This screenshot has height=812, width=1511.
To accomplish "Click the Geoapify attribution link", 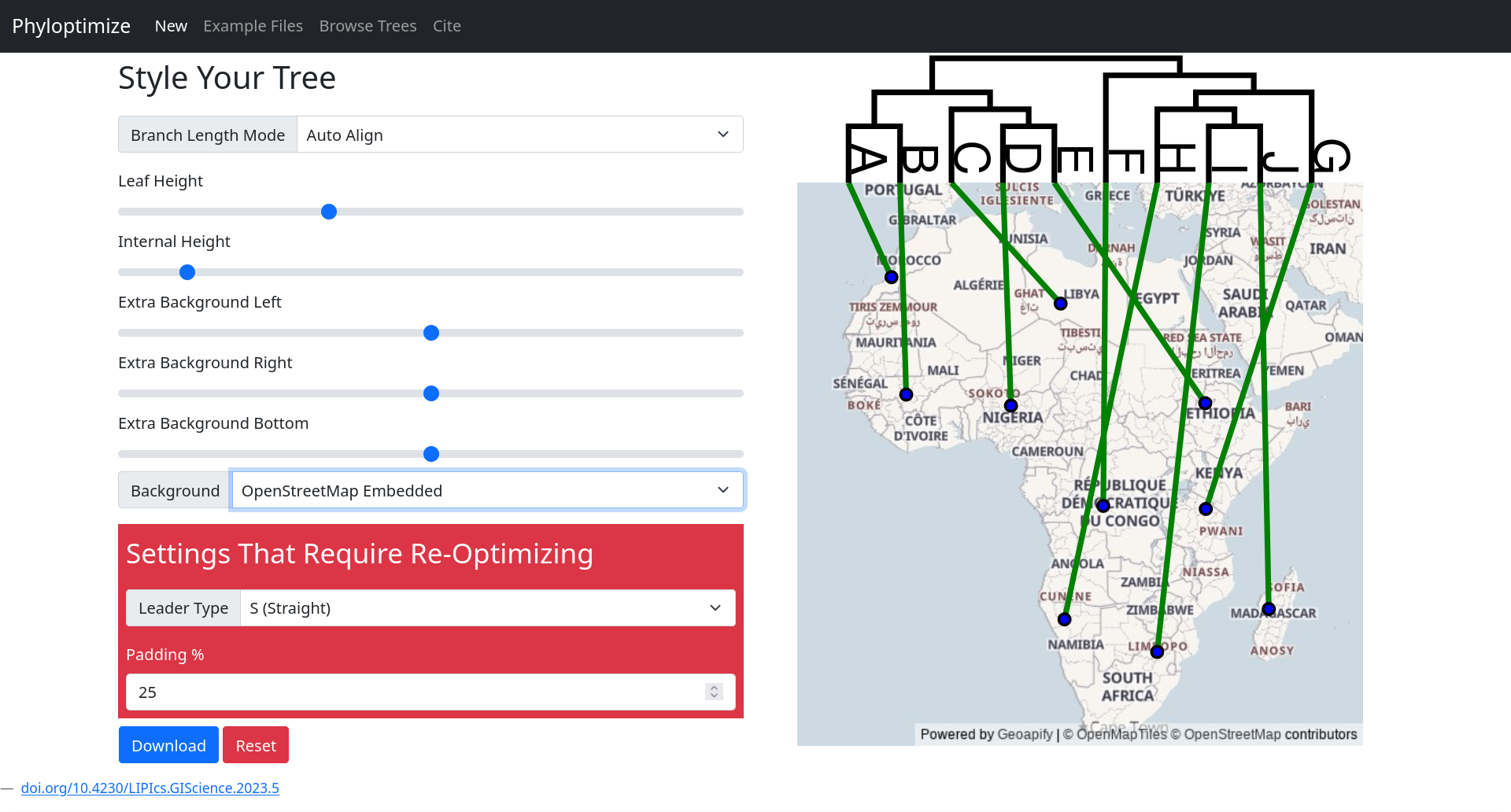I will coord(1025,734).
